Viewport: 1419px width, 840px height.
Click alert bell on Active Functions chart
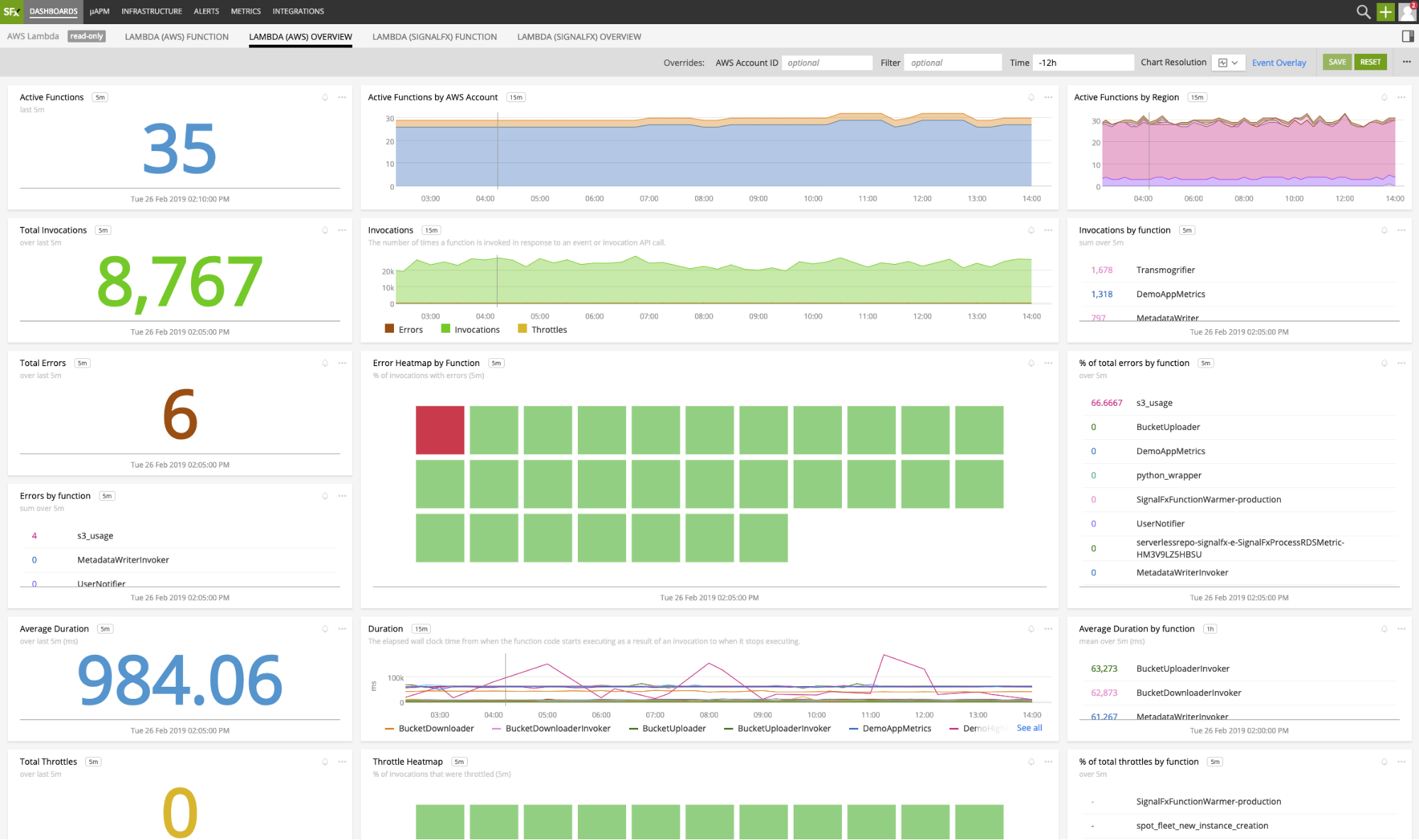325,97
